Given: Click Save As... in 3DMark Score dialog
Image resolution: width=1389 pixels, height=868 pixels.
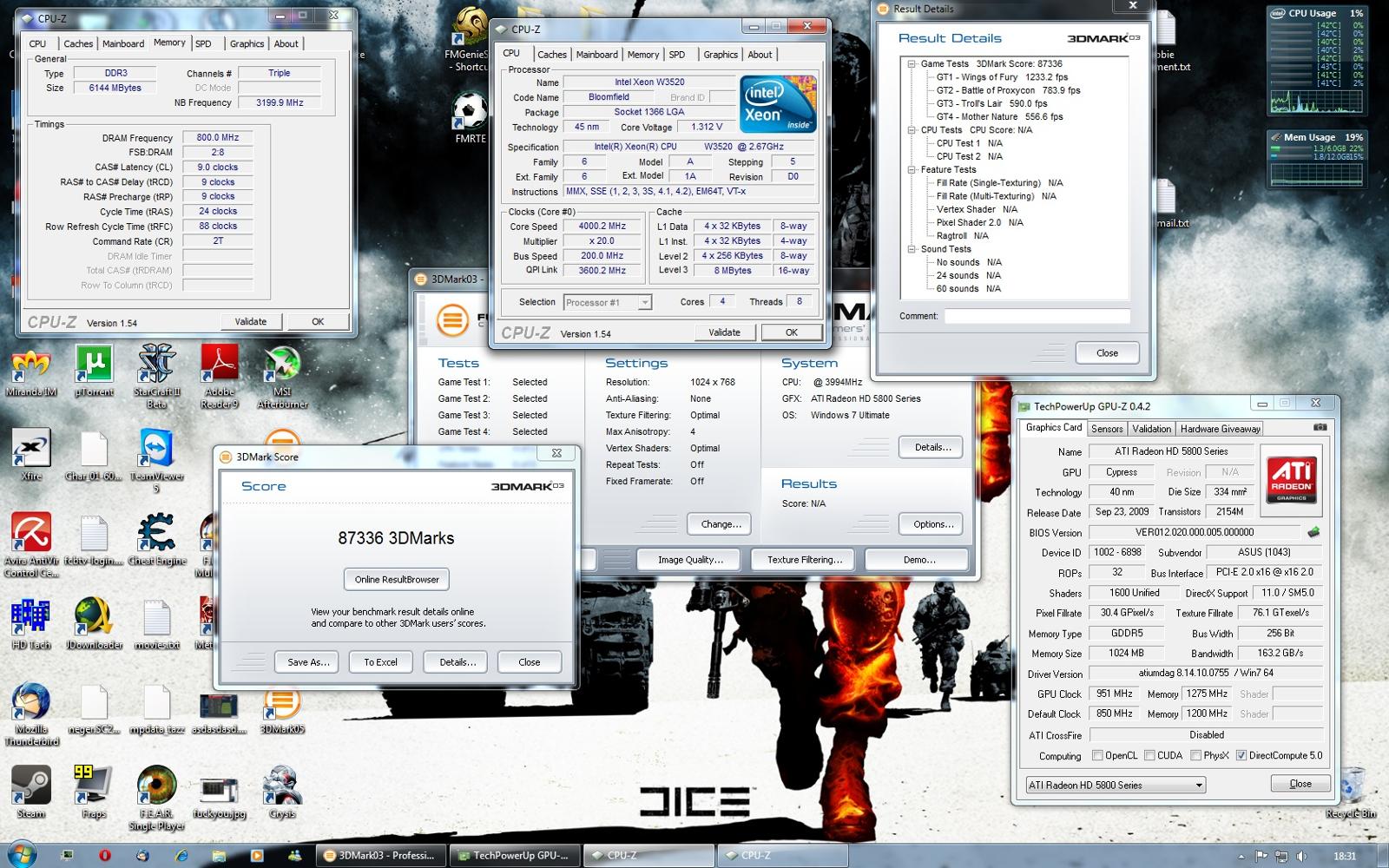Looking at the screenshot, I should [x=308, y=662].
